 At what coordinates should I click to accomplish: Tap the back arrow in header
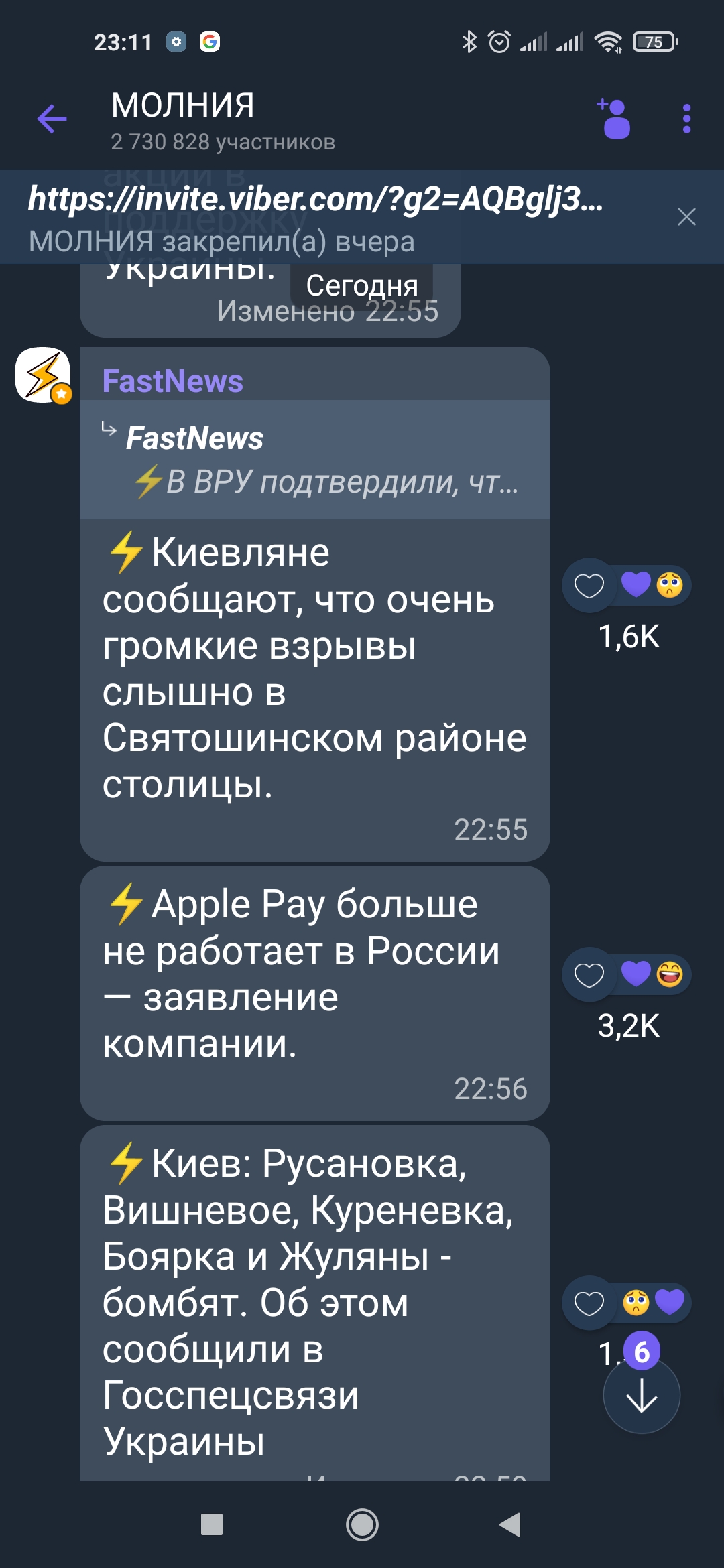coord(52,119)
